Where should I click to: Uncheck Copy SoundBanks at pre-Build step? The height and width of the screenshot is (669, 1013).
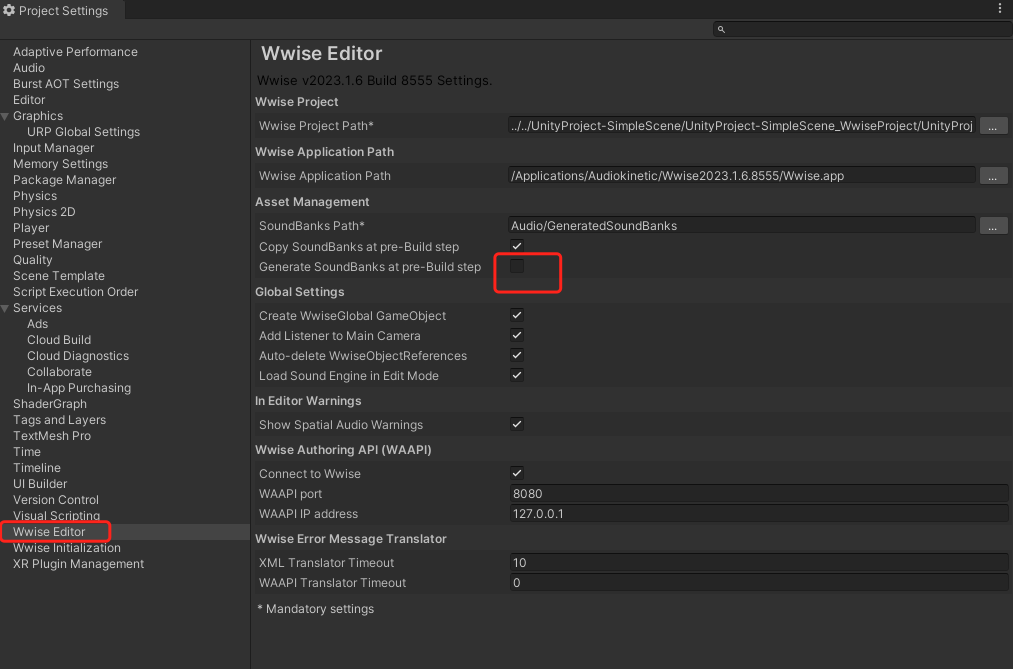(517, 245)
